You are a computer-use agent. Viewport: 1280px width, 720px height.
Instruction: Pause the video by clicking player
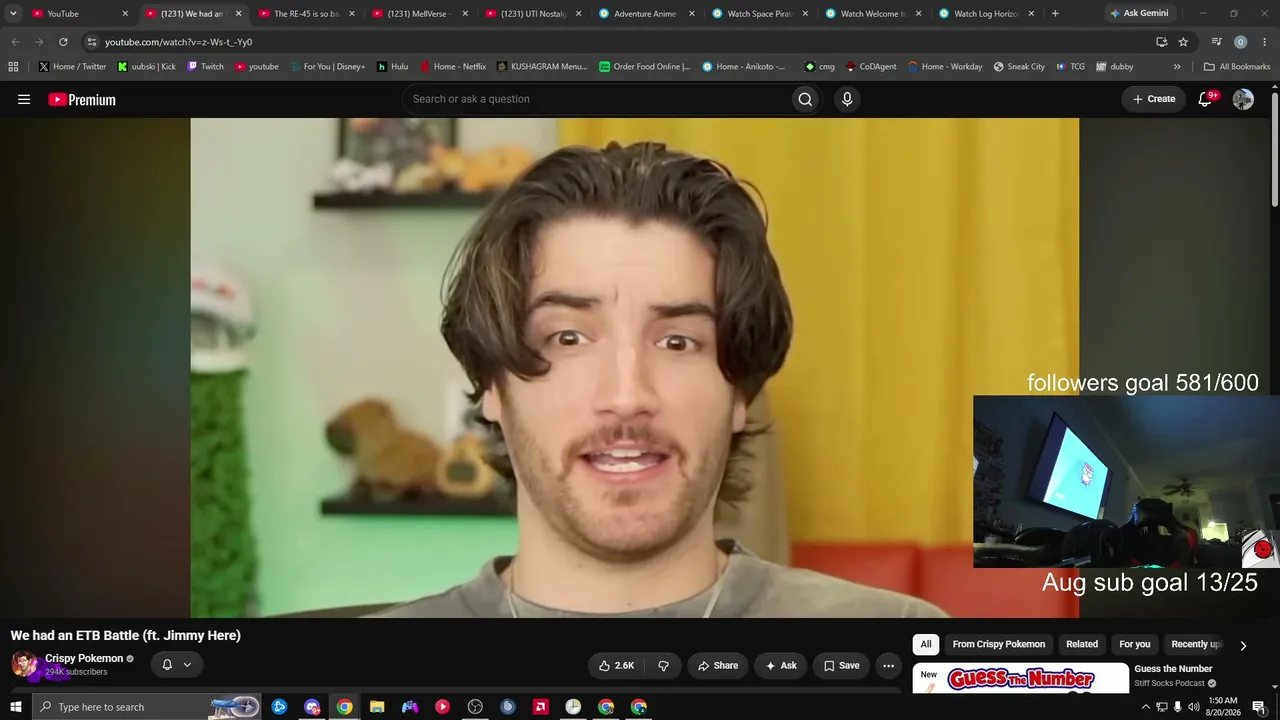click(x=635, y=367)
